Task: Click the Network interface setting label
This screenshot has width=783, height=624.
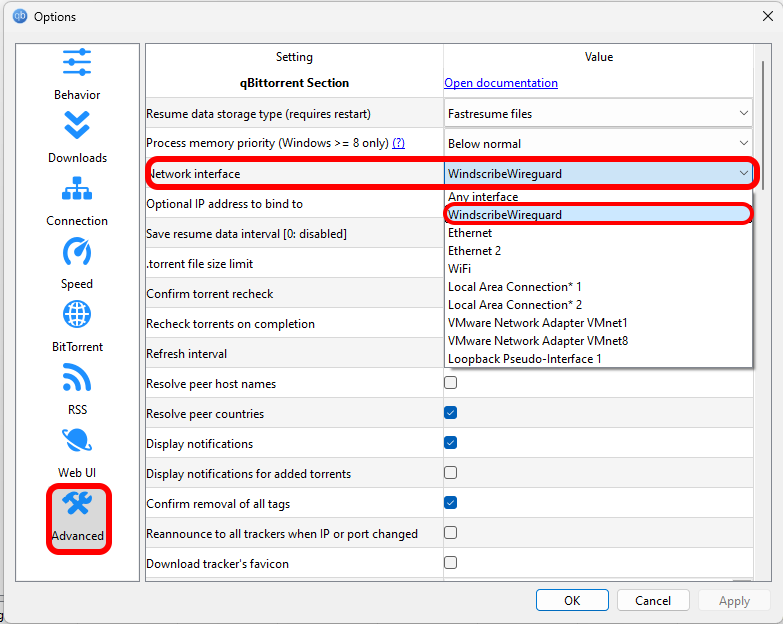Action: click(x=195, y=174)
